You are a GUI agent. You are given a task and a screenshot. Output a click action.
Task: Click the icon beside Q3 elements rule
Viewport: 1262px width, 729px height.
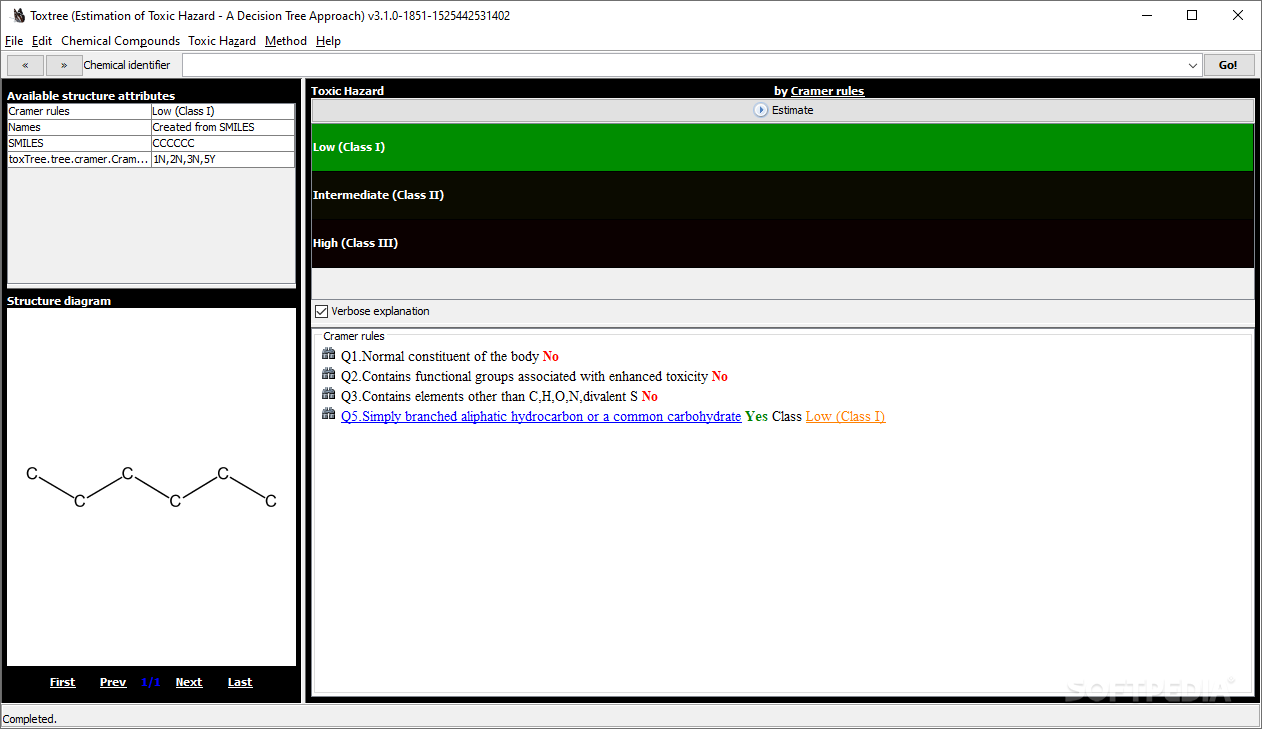pos(329,395)
